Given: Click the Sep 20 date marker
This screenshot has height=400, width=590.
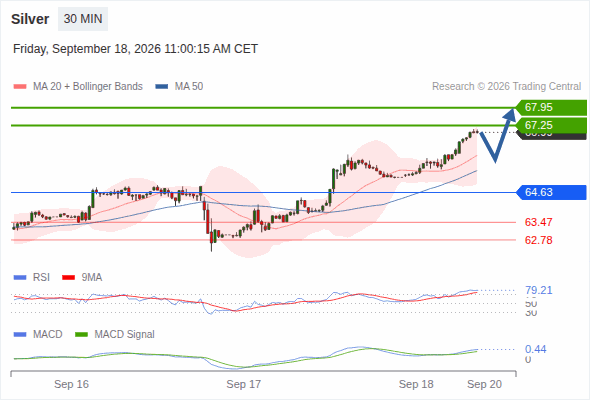Looking at the screenshot, I should [x=484, y=384].
